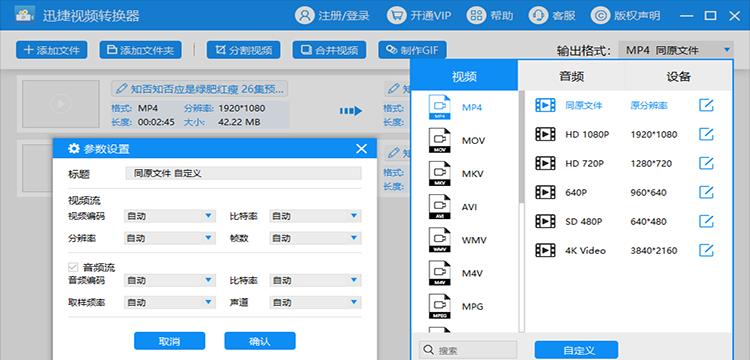The width and height of the screenshot is (750, 360).
Task: Click the film icon beside HD 1080P
Action: (545, 134)
